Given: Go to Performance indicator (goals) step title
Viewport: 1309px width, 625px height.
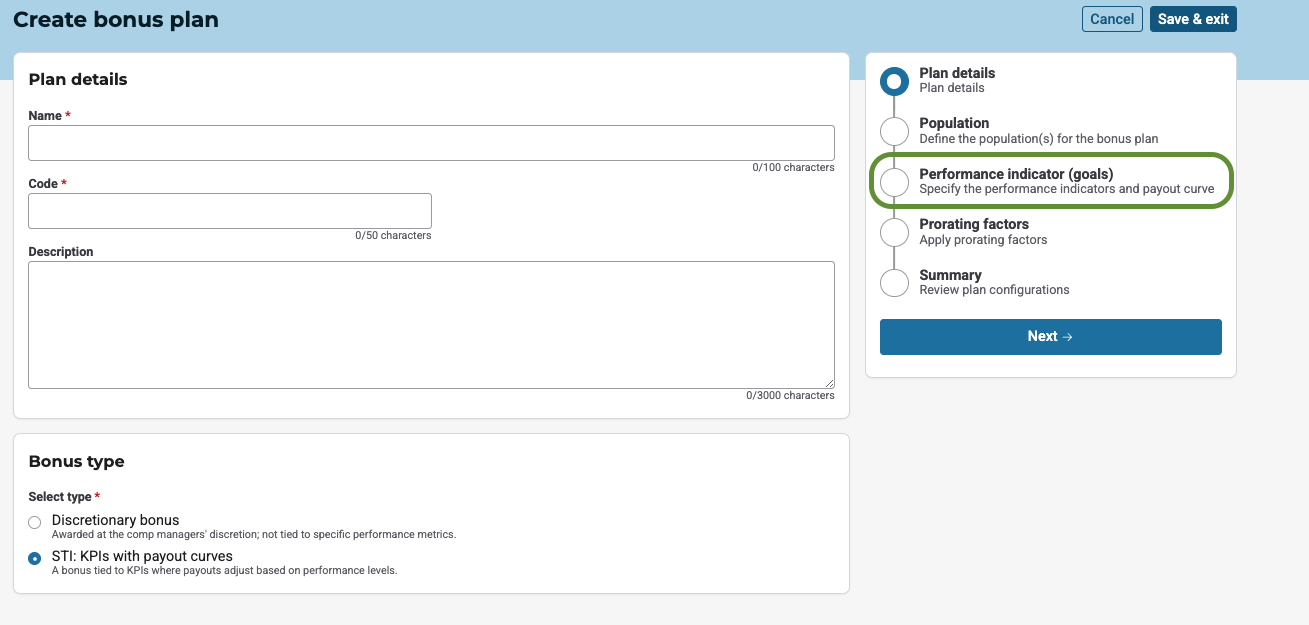Looking at the screenshot, I should (1016, 174).
